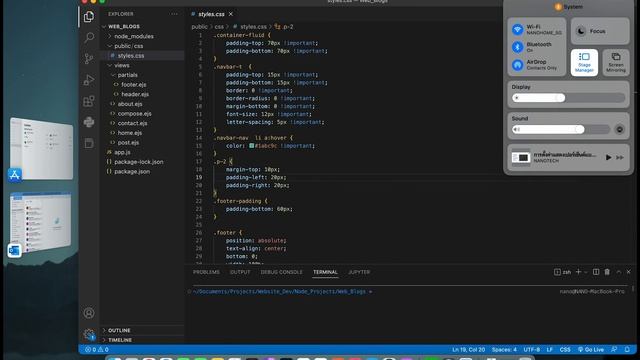This screenshot has width=640, height=360.
Task: Collapse the views folder
Action: pyautogui.click(x=109, y=65)
